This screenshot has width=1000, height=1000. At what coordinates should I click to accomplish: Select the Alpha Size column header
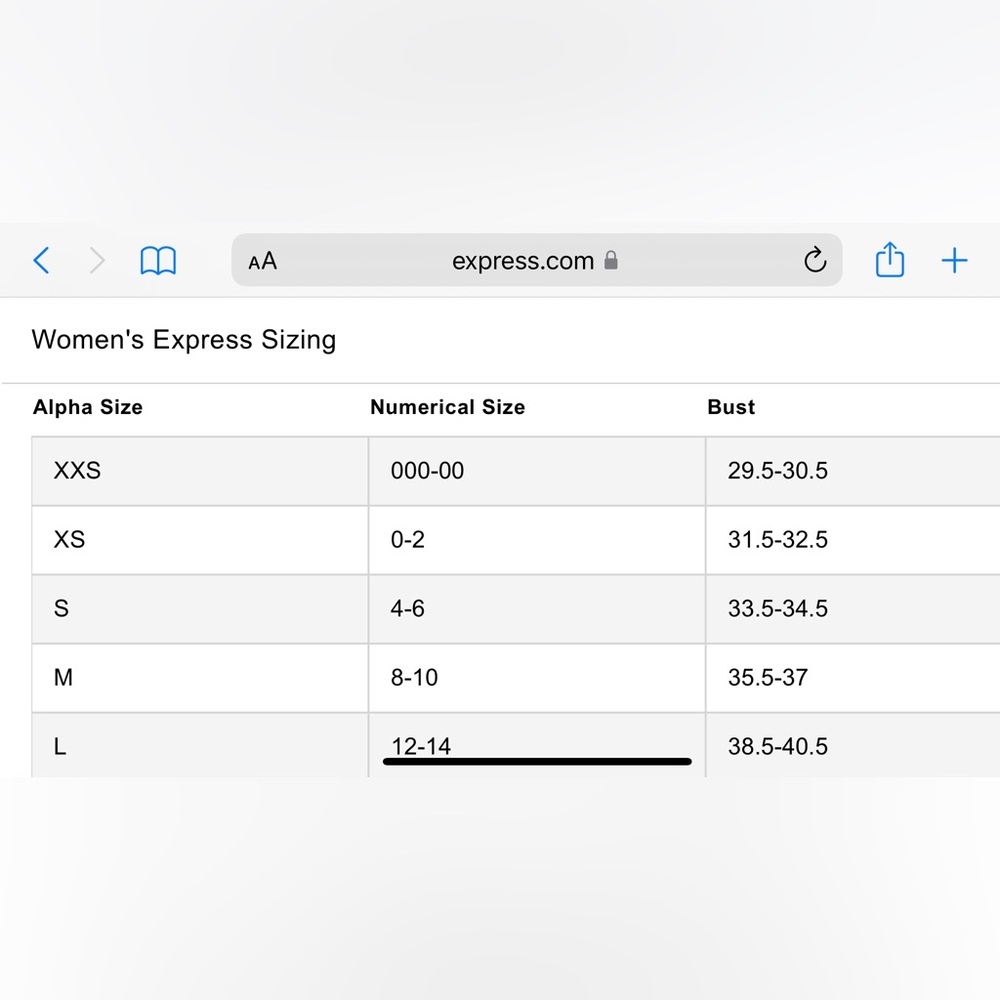(x=88, y=407)
